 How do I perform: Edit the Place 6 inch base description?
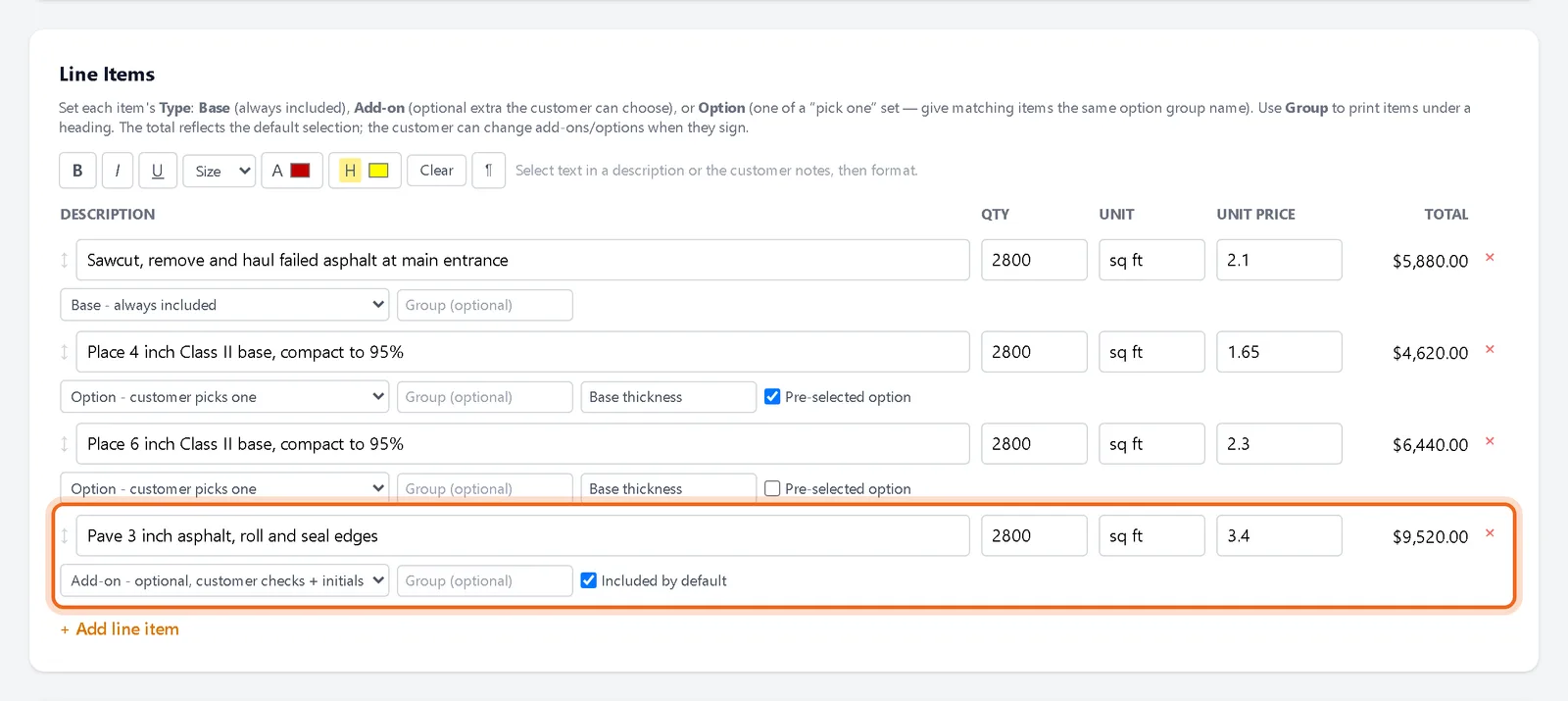click(x=522, y=444)
